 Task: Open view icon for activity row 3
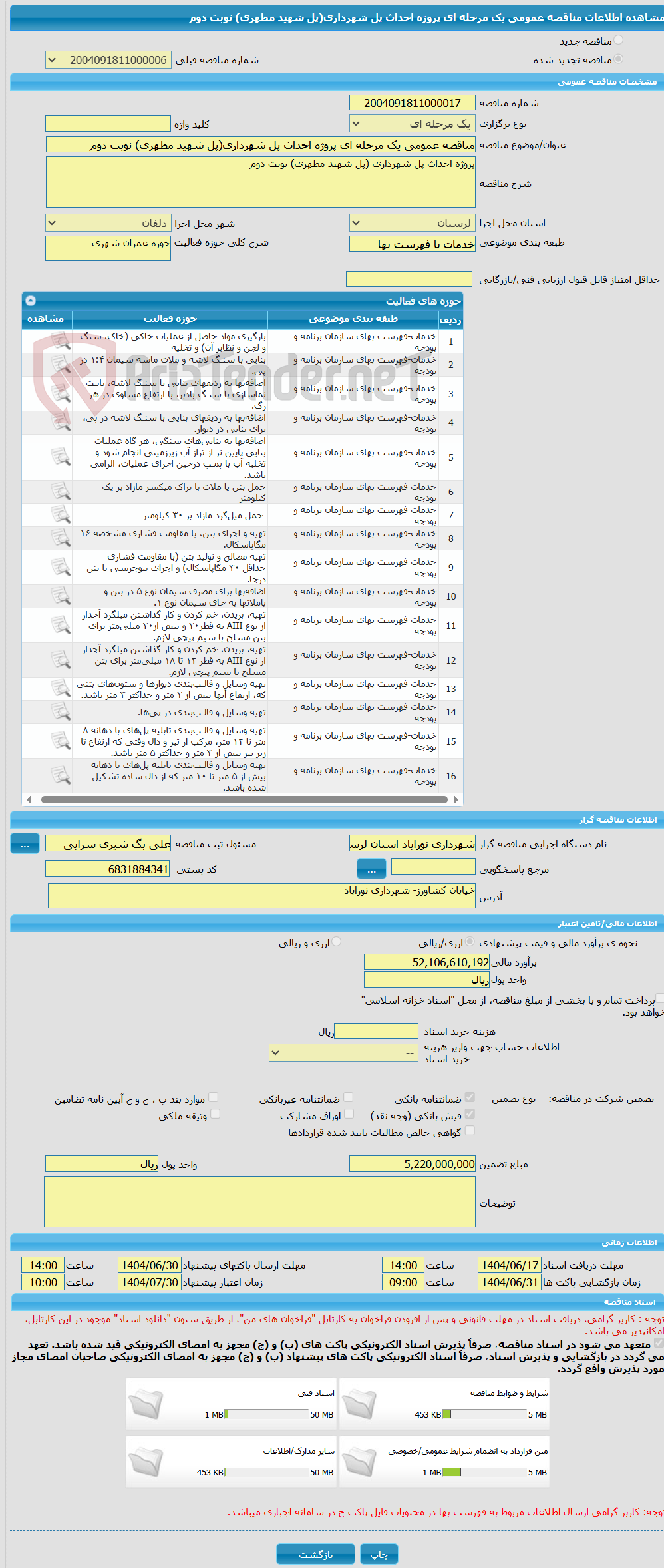coord(61,393)
